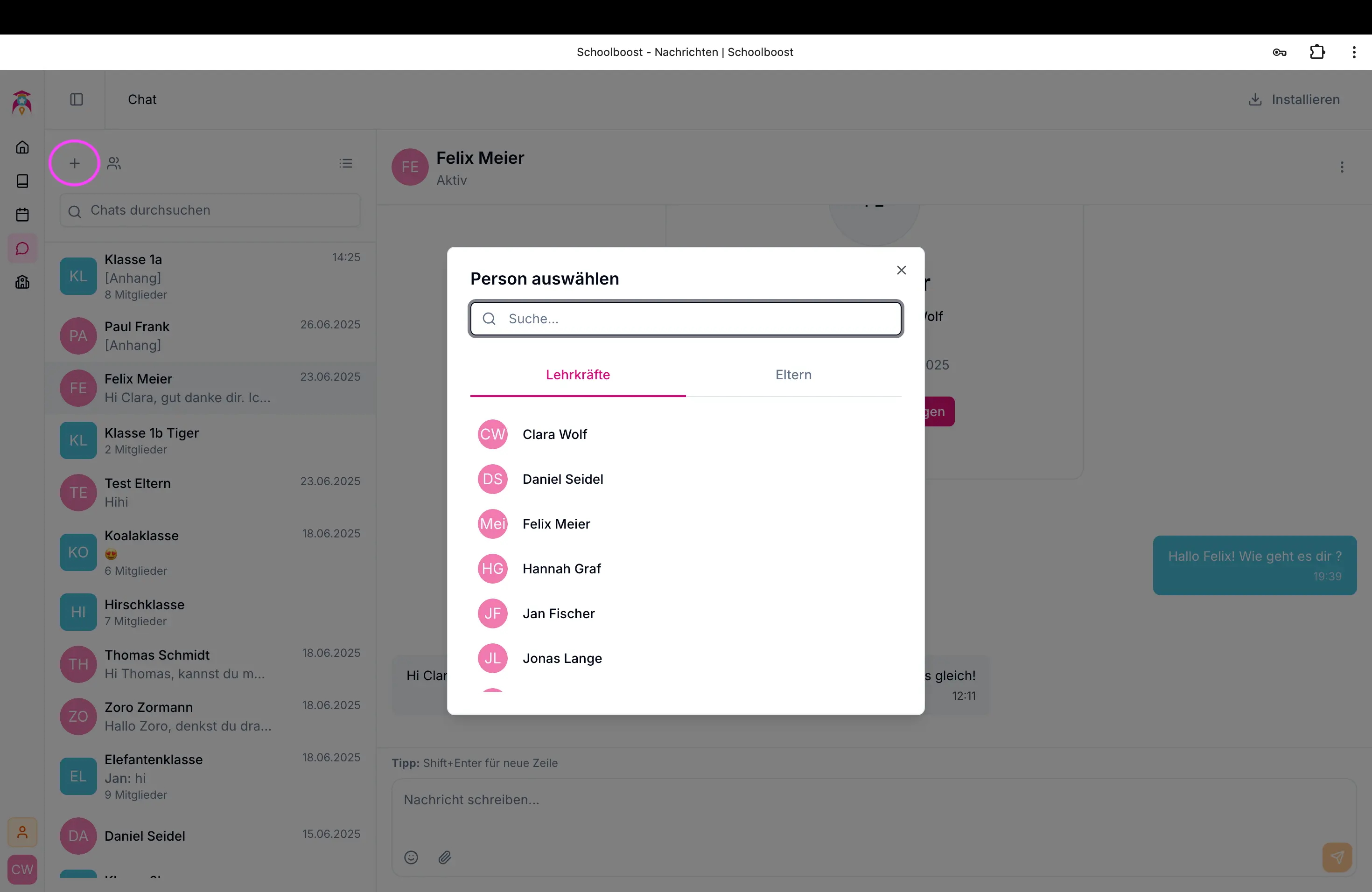Image resolution: width=1372 pixels, height=892 pixels.
Task: Open the browser three-dot menu
Action: [1354, 52]
